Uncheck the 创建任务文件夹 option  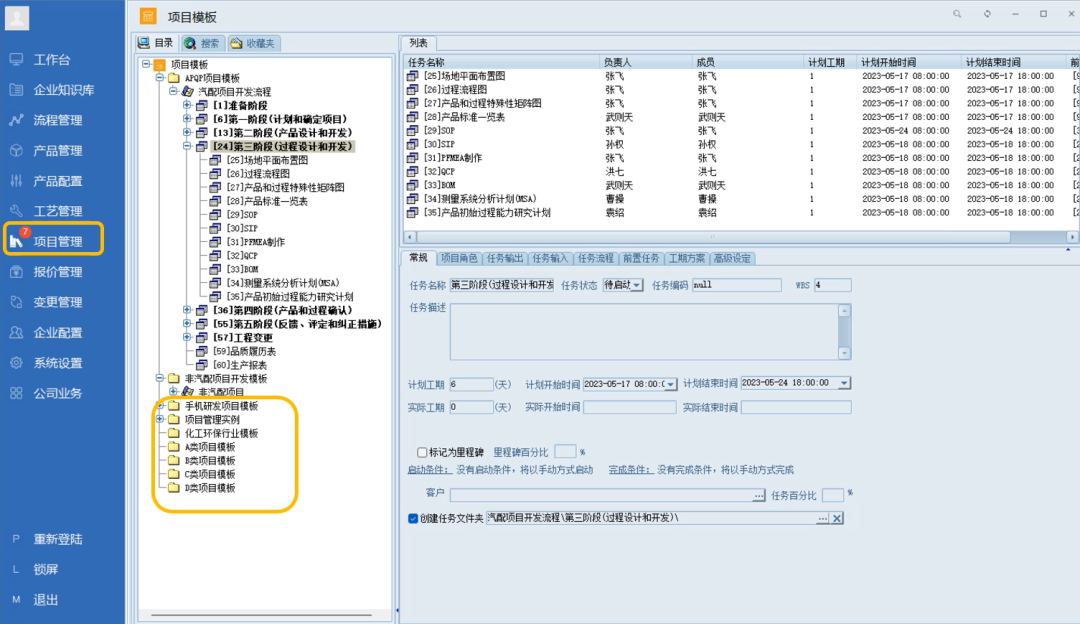click(412, 518)
